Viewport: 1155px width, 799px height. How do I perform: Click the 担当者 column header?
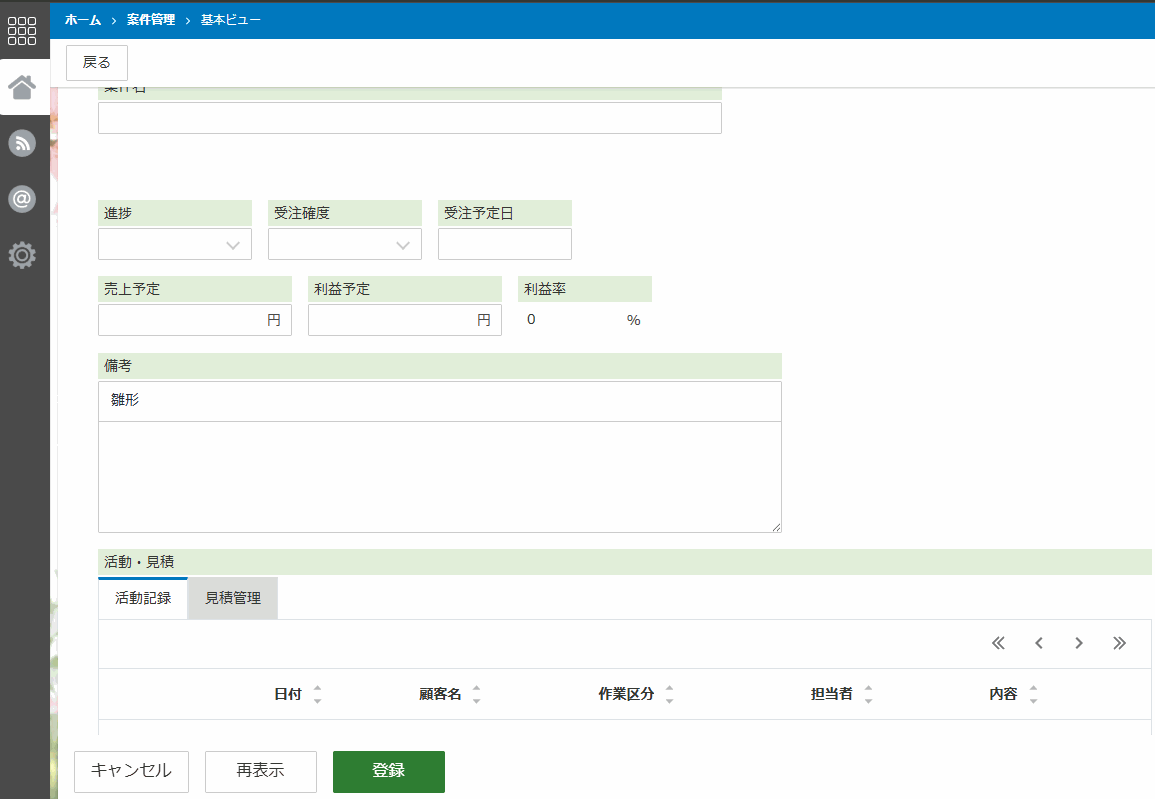pyautogui.click(x=832, y=694)
